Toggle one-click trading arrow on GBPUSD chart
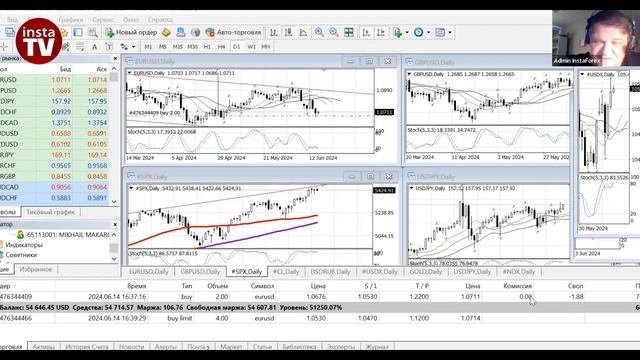 (409, 74)
